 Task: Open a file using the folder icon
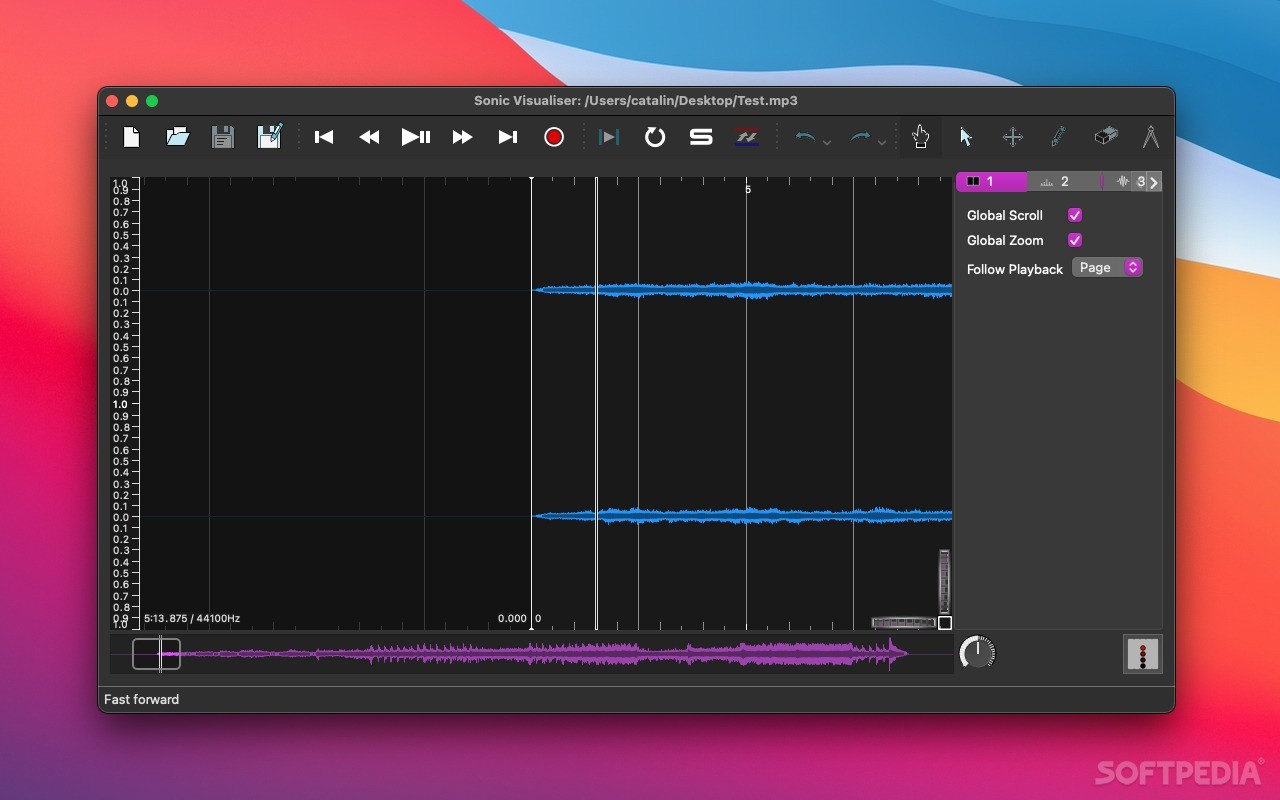coord(178,137)
